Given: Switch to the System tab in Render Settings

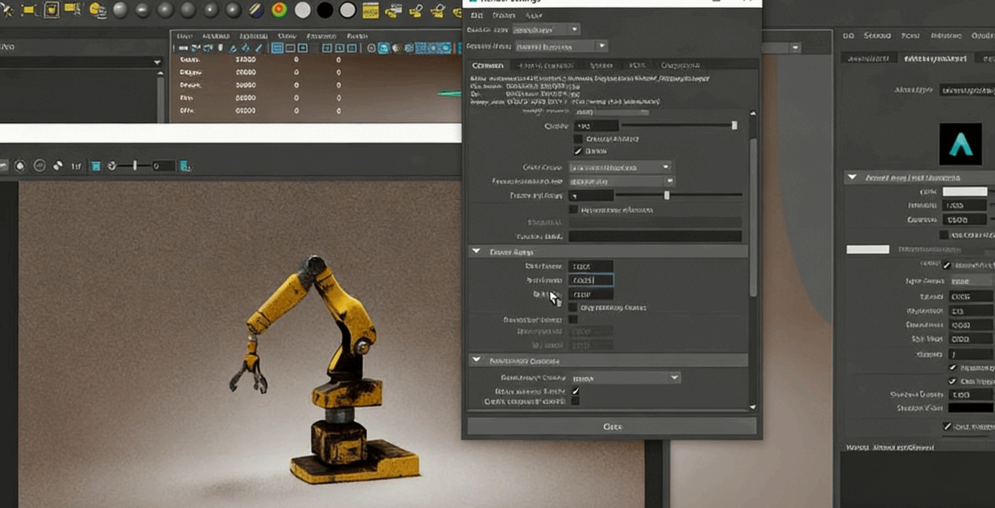Looking at the screenshot, I should [600, 65].
